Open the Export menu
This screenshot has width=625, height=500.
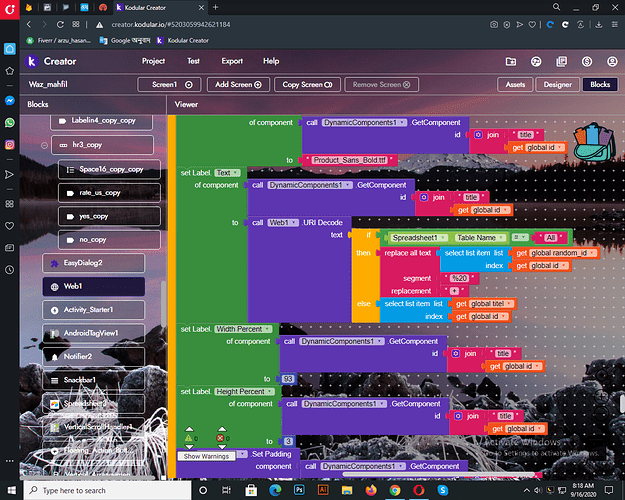[232, 61]
